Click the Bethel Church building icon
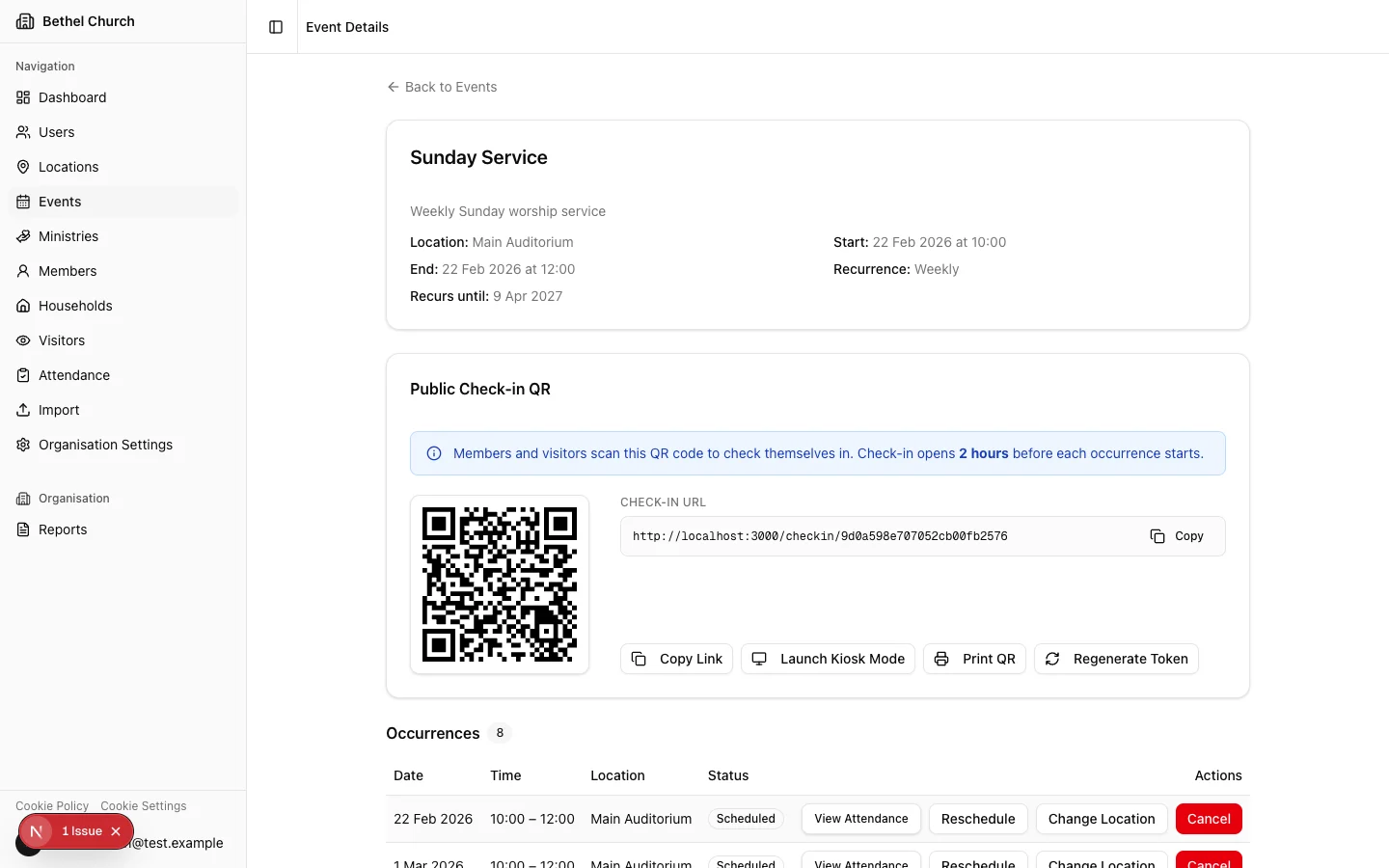The width and height of the screenshot is (1389, 868). (25, 21)
